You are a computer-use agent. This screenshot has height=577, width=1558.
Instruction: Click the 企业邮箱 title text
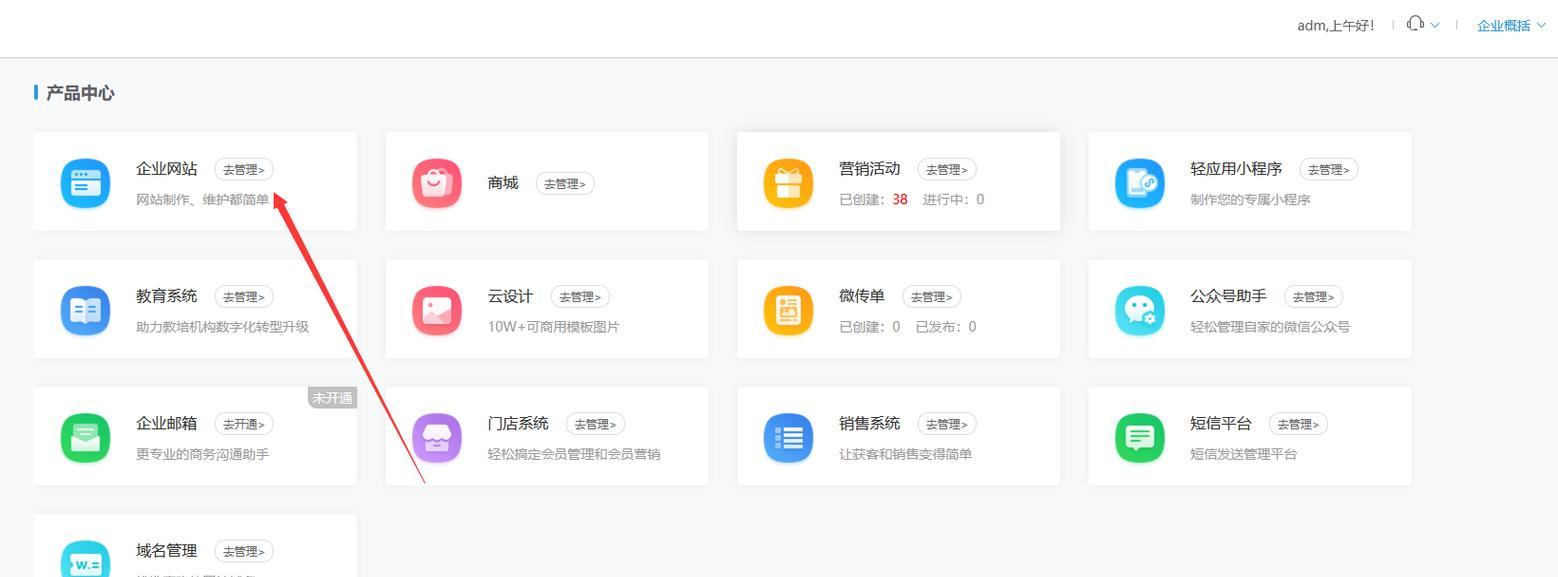click(166, 423)
